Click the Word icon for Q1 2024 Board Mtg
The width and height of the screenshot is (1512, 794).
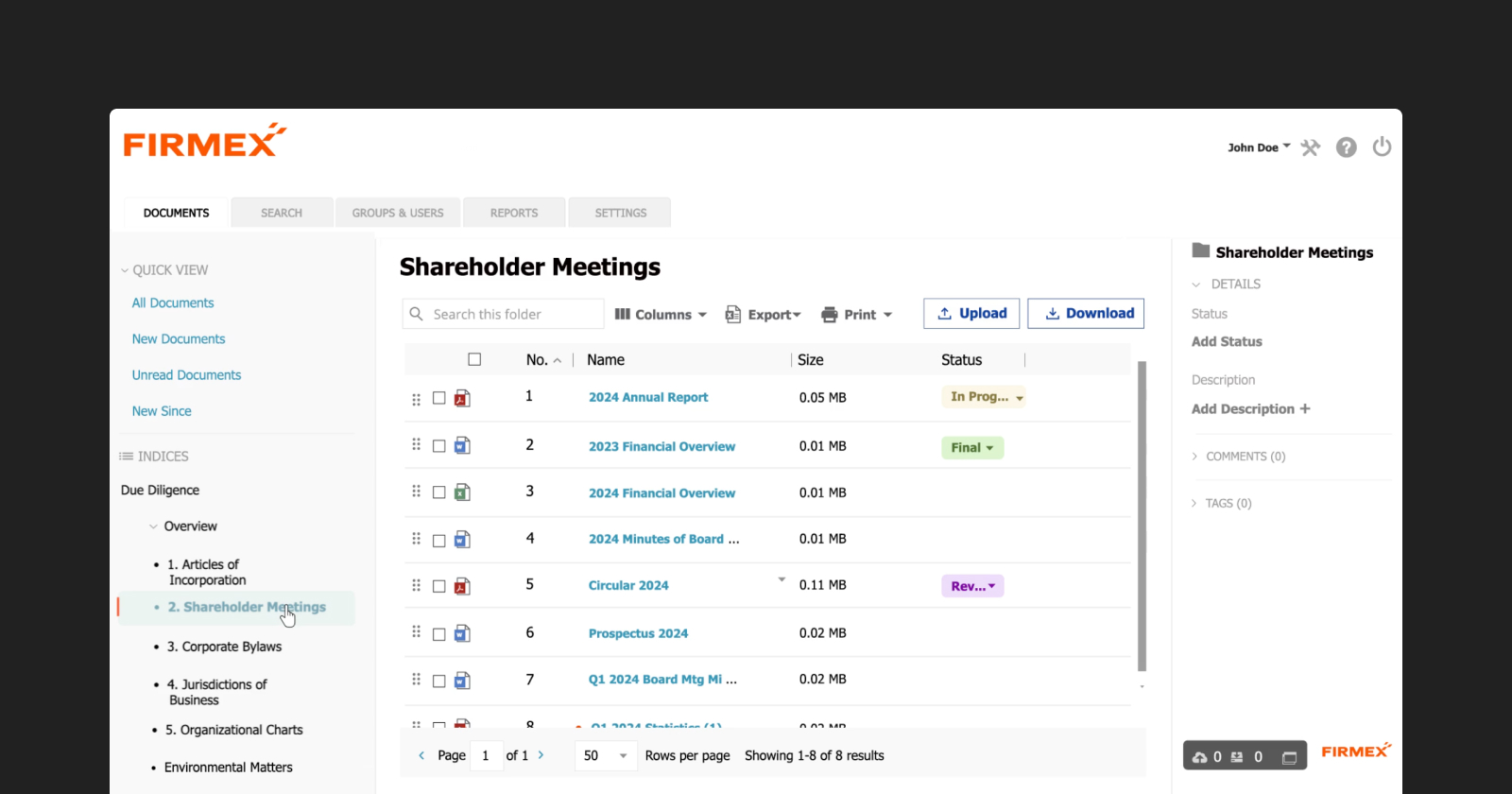coord(462,681)
